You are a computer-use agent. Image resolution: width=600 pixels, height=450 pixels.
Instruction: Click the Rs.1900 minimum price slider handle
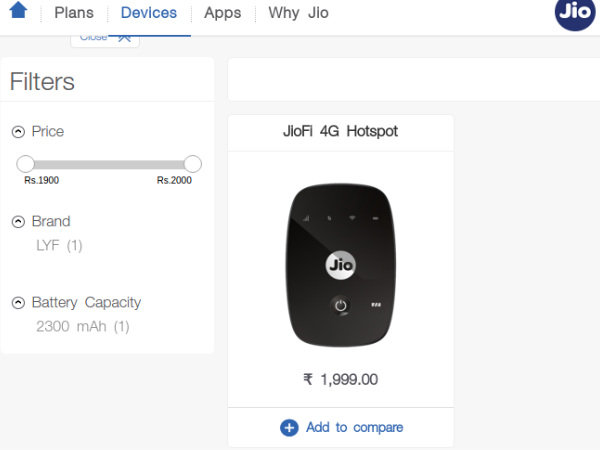pos(26,164)
